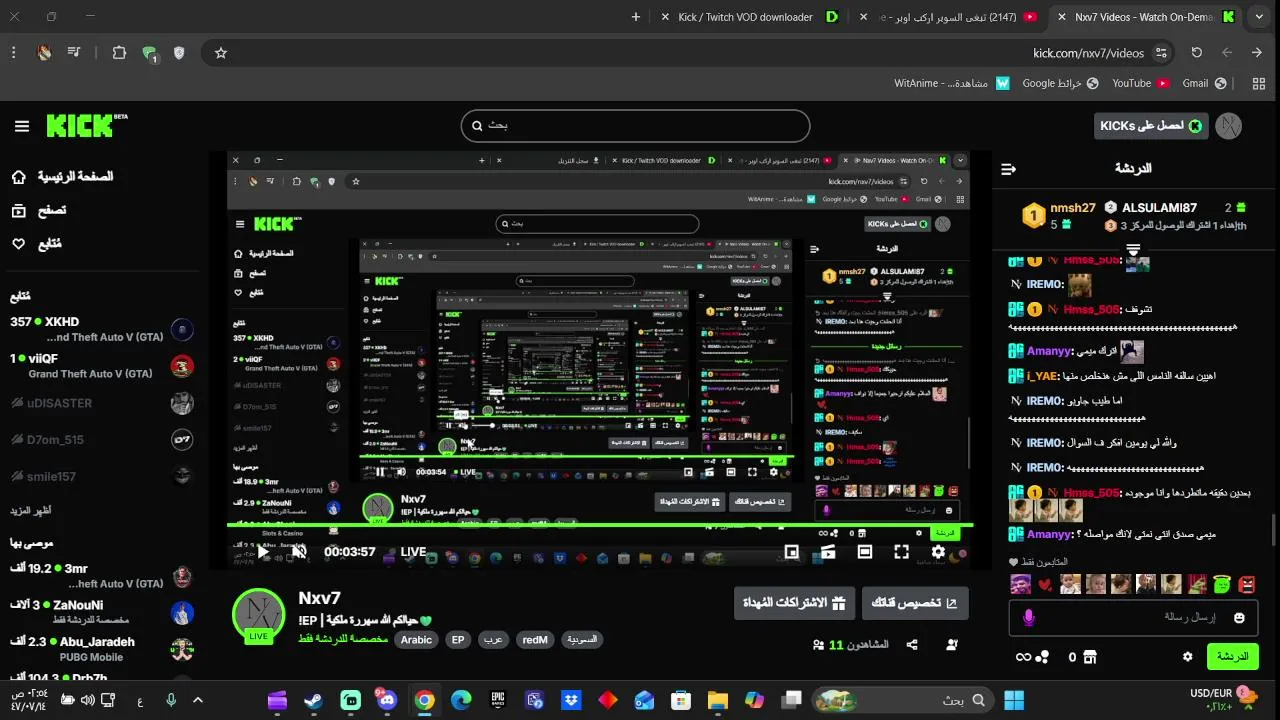Viewport: 1280px width, 720px height.
Task: Reload the current page
Action: (1196, 53)
